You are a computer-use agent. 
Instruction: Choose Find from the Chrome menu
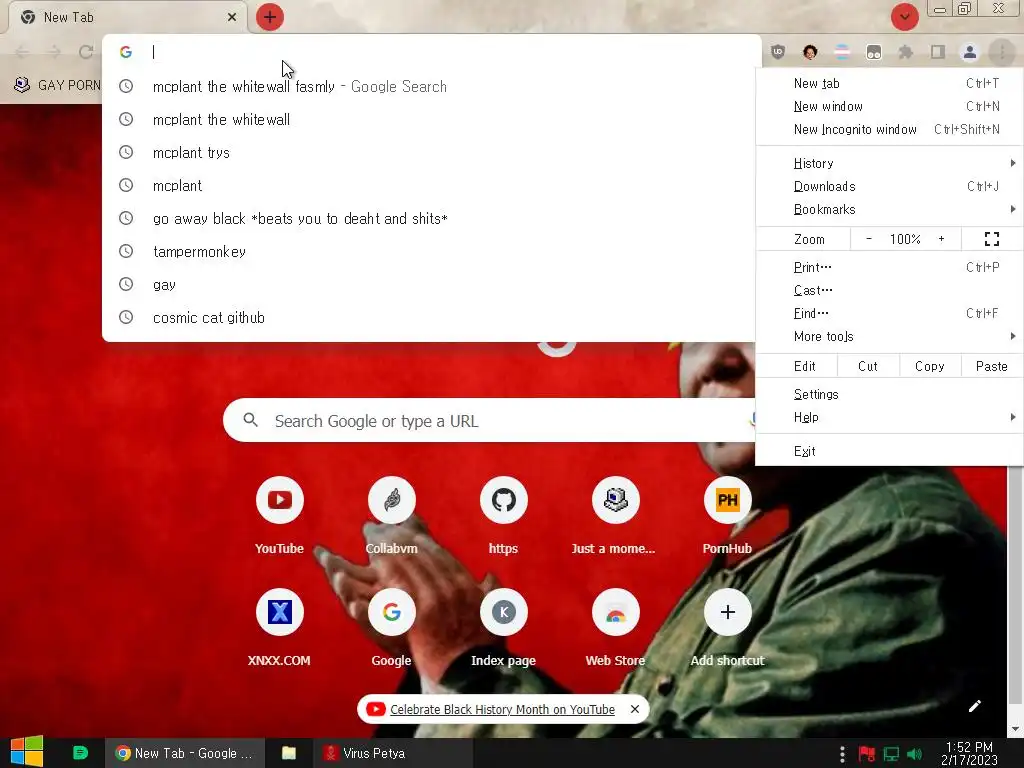889,313
